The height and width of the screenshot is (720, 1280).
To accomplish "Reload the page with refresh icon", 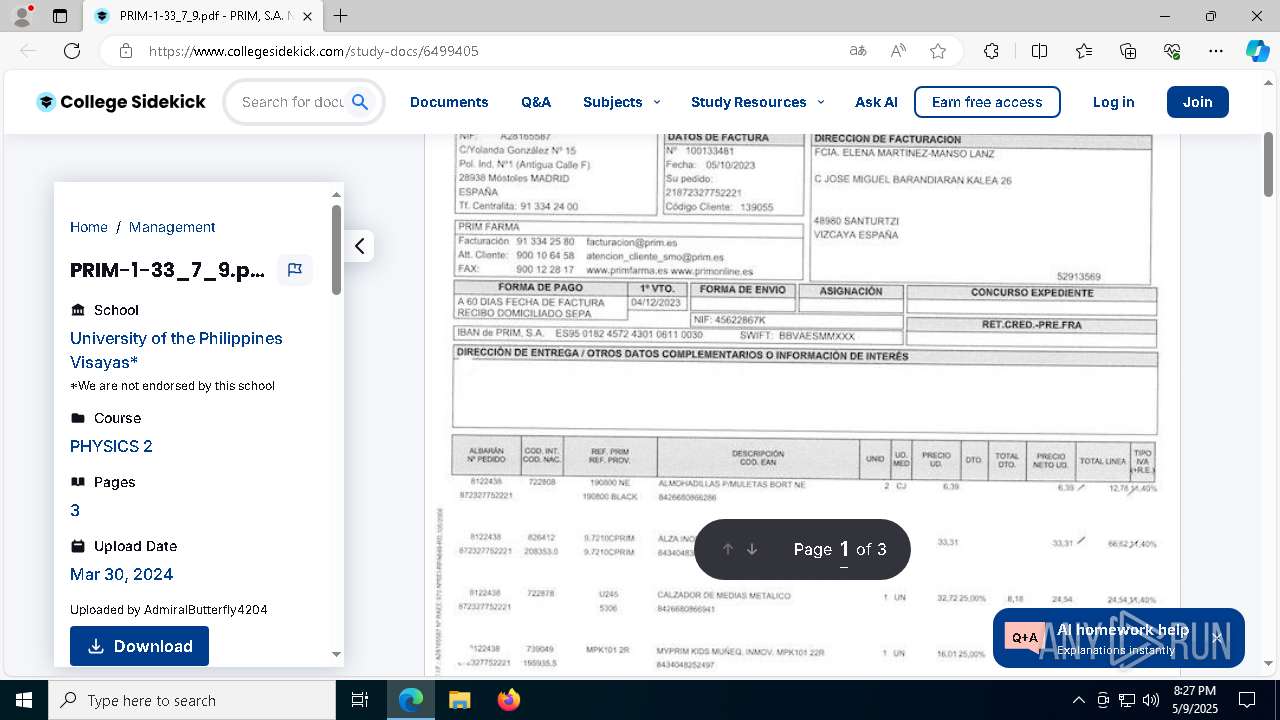I will point(72,51).
